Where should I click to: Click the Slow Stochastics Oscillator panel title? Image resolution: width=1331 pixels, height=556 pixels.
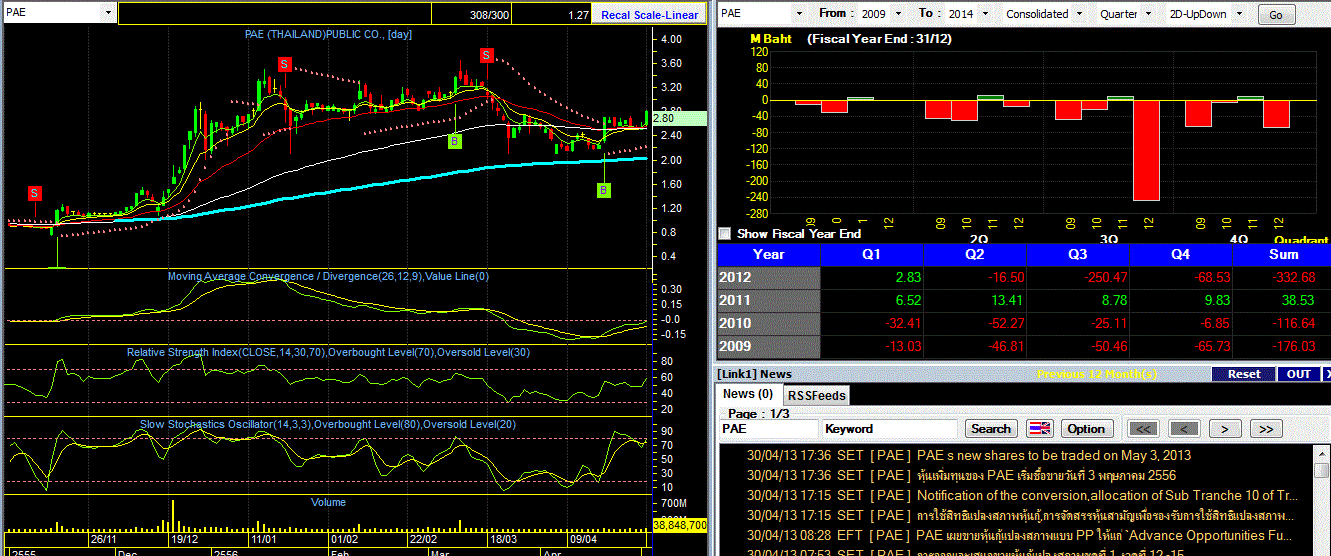point(328,425)
